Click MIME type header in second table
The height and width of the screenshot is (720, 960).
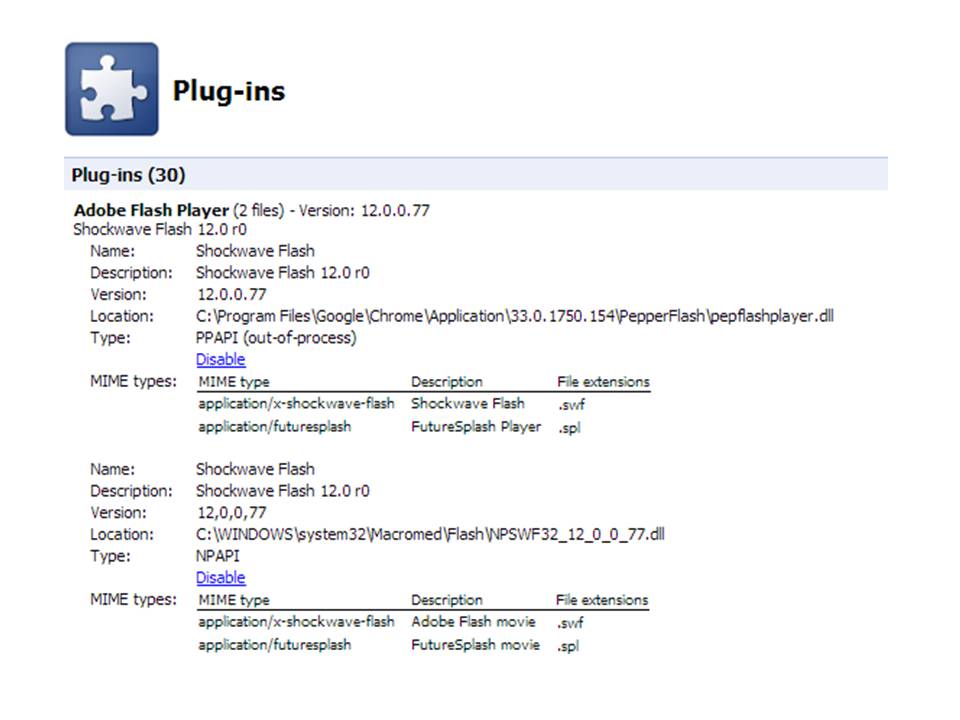tap(234, 600)
